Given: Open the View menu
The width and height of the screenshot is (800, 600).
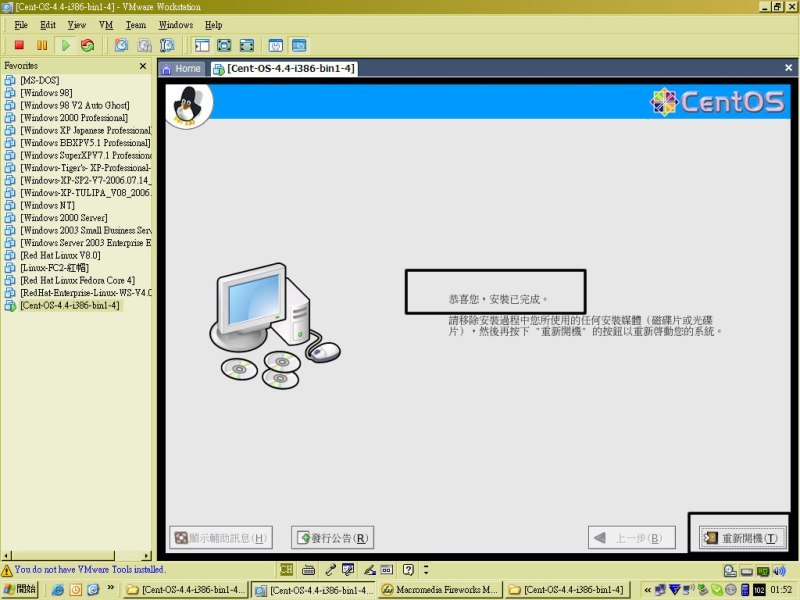Looking at the screenshot, I should coord(77,24).
